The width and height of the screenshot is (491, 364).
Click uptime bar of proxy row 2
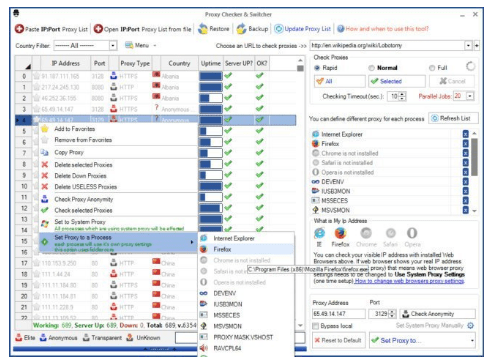pyautogui.click(x=211, y=98)
